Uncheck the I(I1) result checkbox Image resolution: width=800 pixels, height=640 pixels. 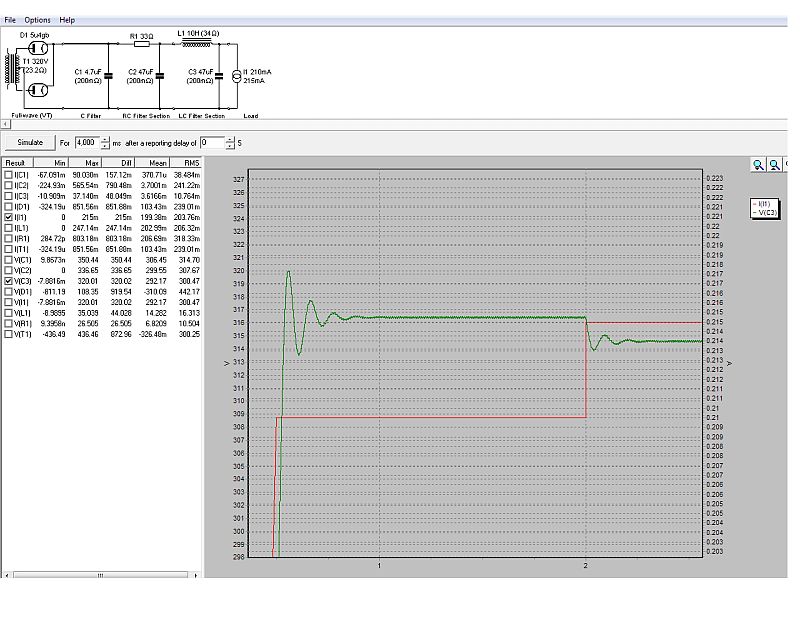point(8,217)
